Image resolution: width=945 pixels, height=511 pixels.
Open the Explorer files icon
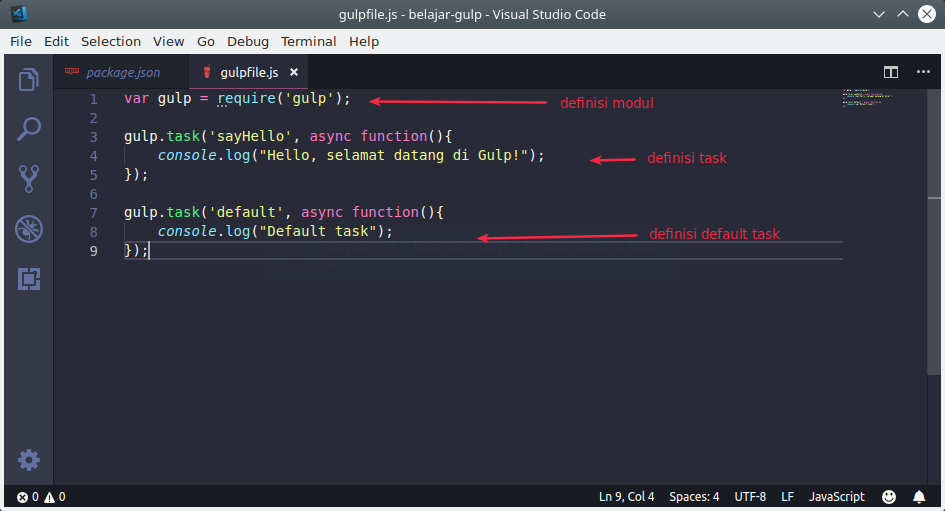tap(28, 80)
